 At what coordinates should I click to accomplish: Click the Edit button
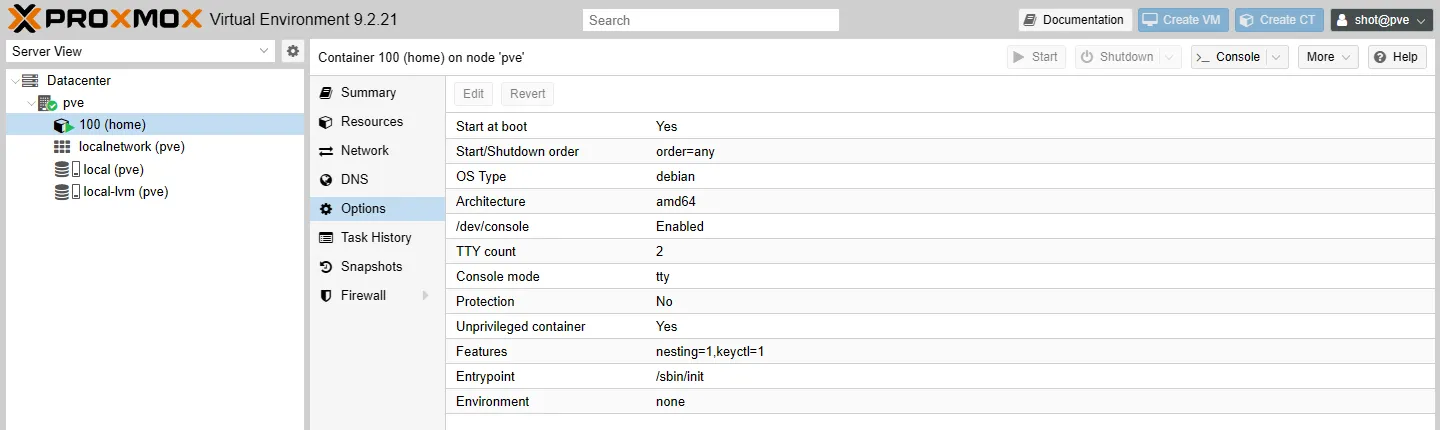coord(474,94)
